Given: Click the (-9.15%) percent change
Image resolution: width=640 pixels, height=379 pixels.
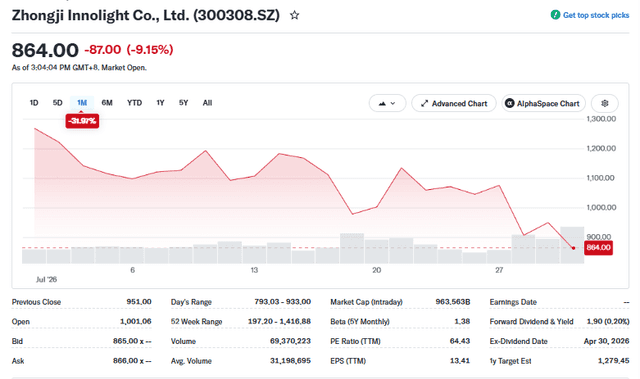Looking at the screenshot, I should (x=150, y=50).
